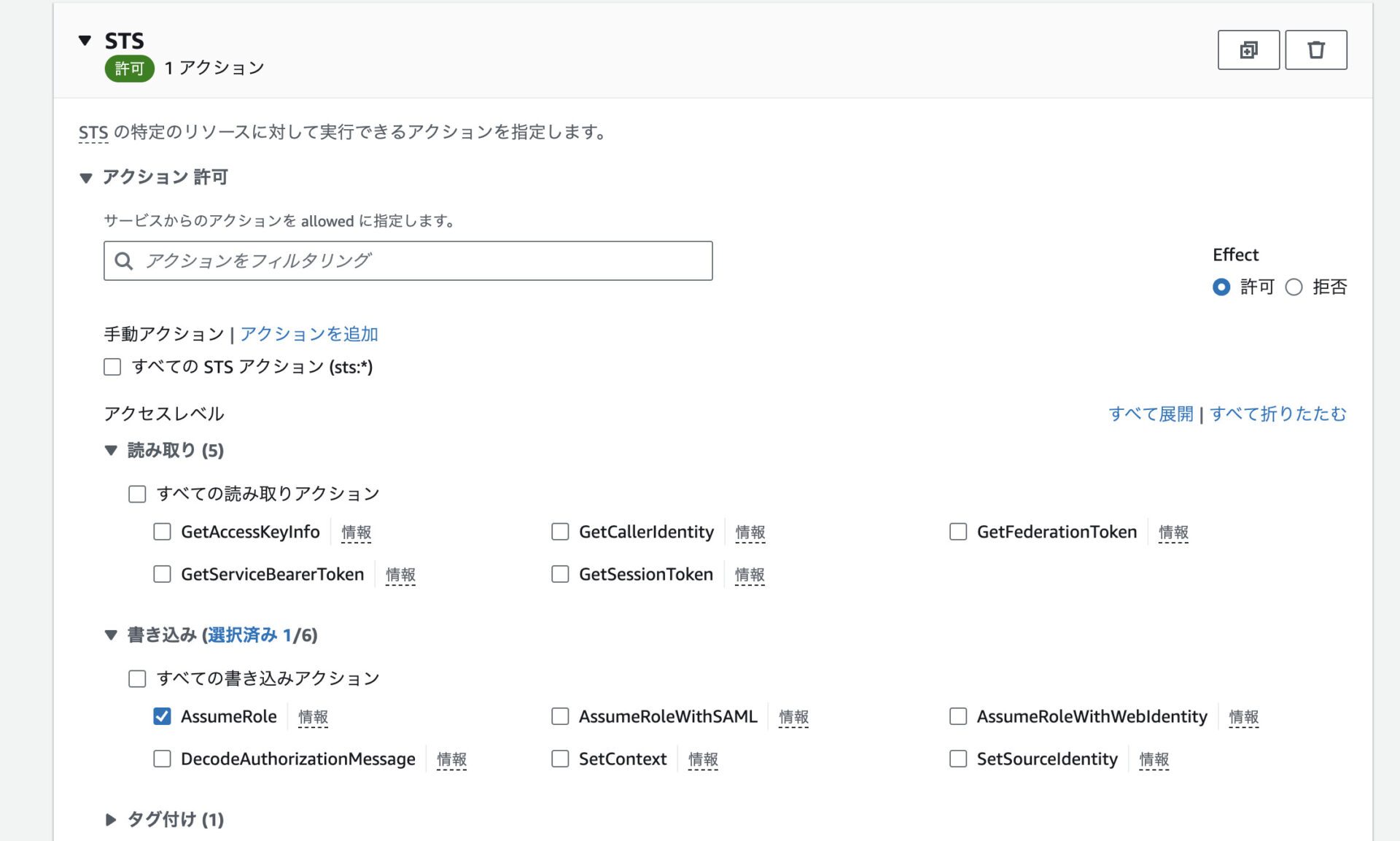The width and height of the screenshot is (1400, 841).
Task: Focus the アクションをフィルタリング search field
Action: click(x=408, y=260)
